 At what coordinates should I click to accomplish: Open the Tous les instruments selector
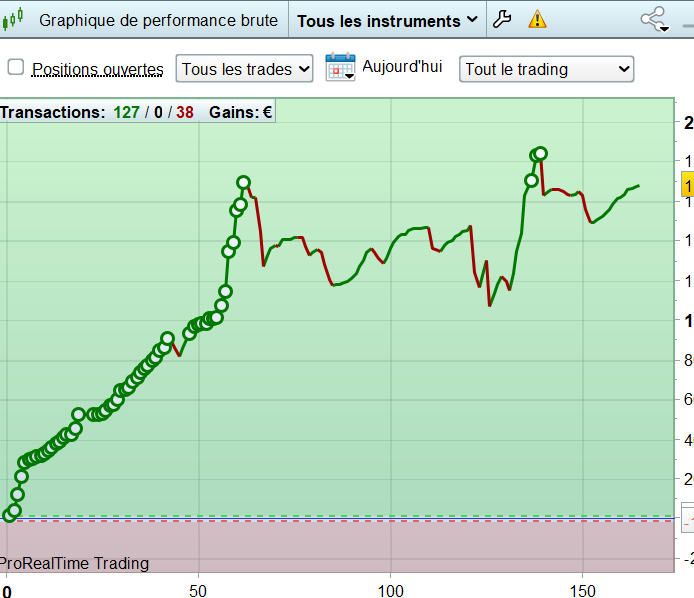tap(387, 20)
